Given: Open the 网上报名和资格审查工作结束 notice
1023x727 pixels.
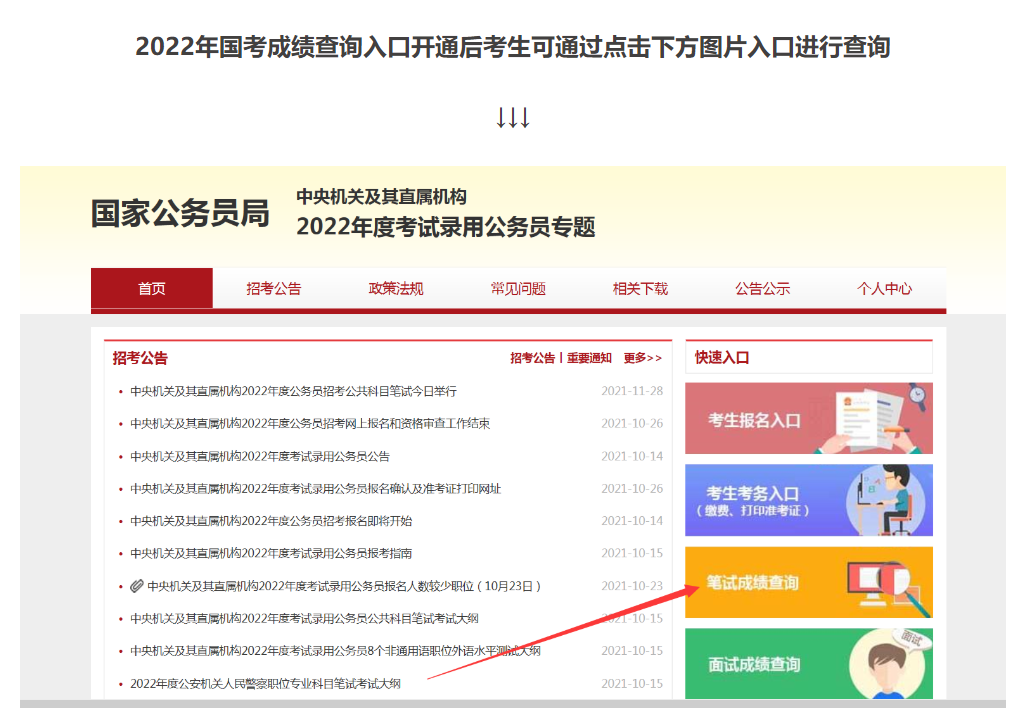Looking at the screenshot, I should point(310,424).
